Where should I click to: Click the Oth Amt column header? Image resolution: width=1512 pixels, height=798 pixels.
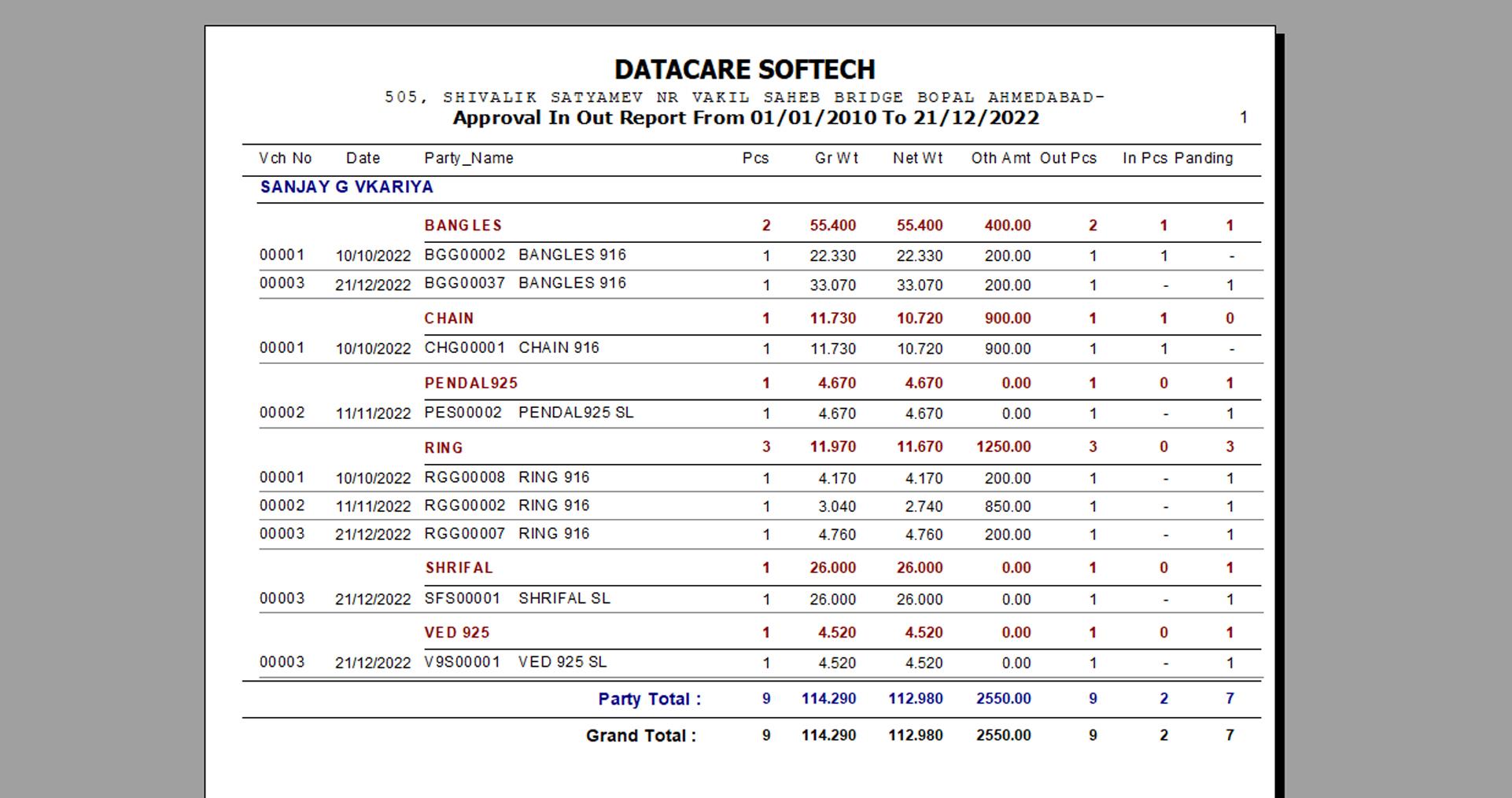(x=1001, y=158)
